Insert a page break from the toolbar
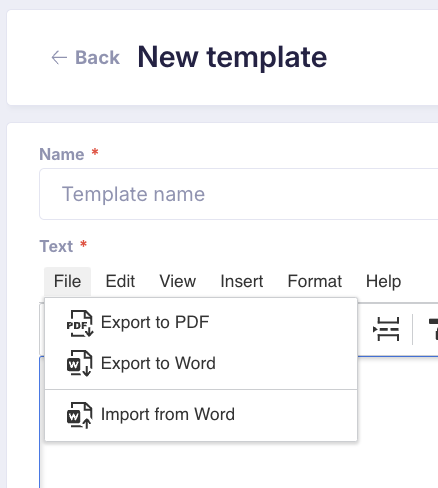Viewport: 438px width, 488px height. 386,329
